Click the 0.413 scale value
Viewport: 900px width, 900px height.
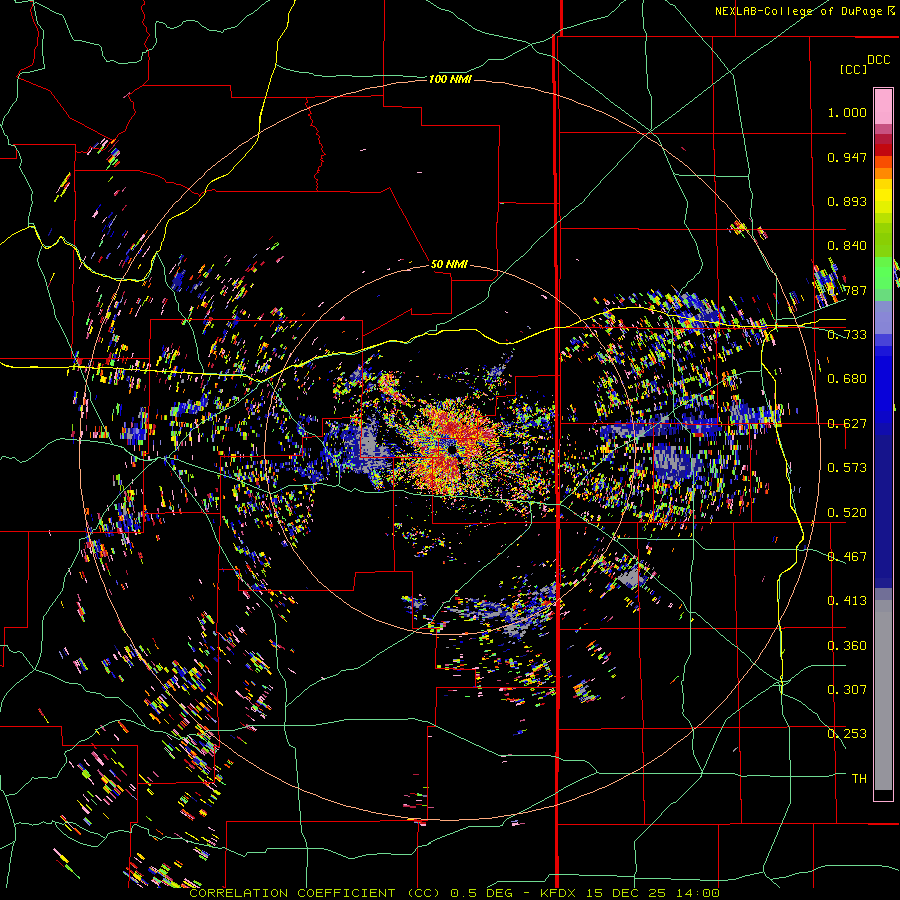coord(847,601)
